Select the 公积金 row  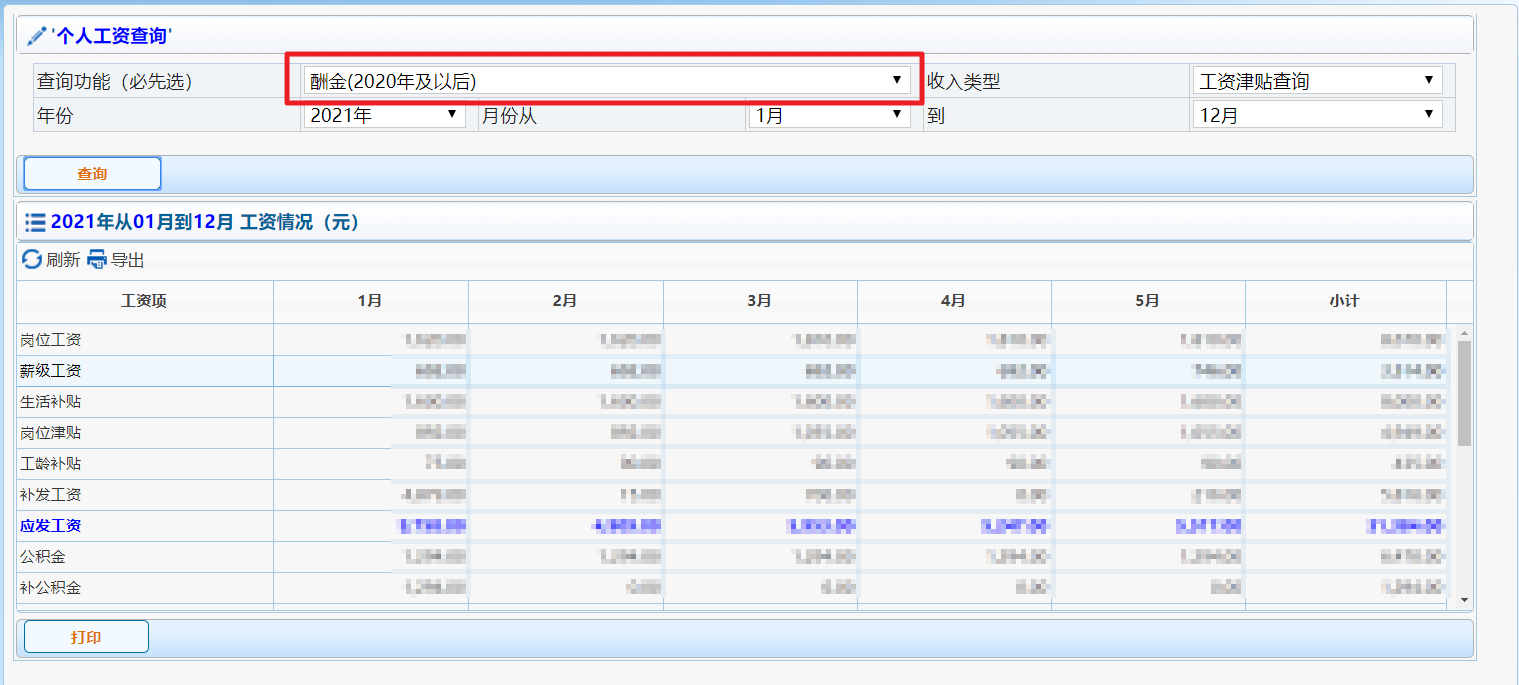pos(43,557)
